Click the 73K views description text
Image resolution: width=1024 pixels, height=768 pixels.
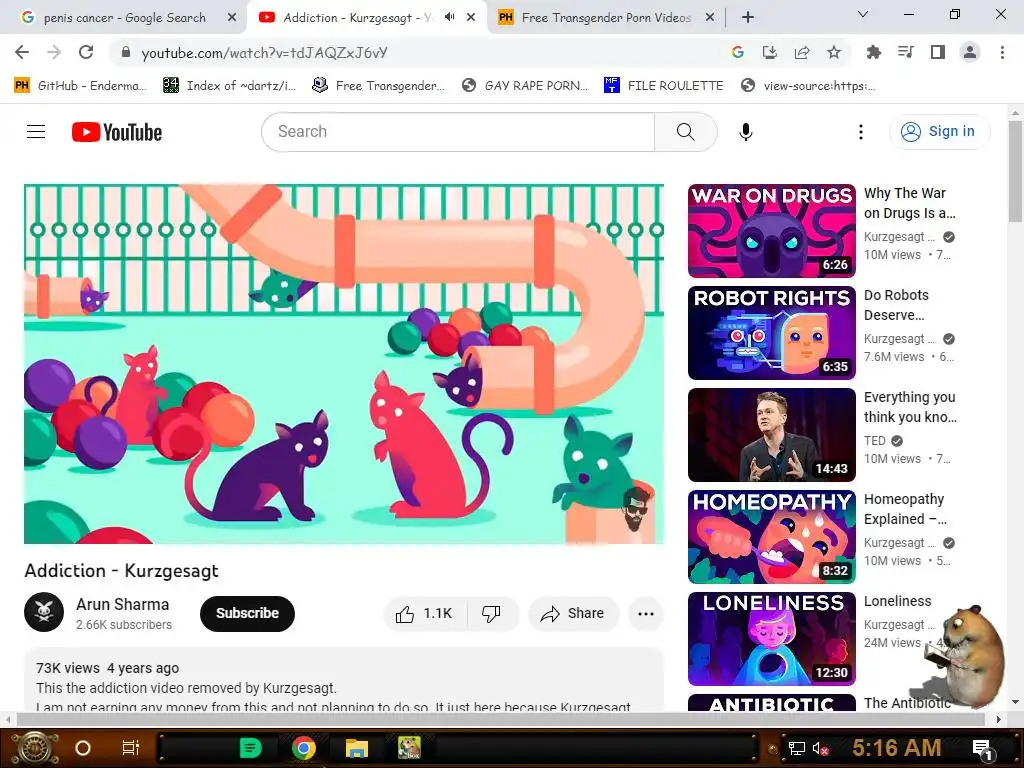click(x=68, y=668)
